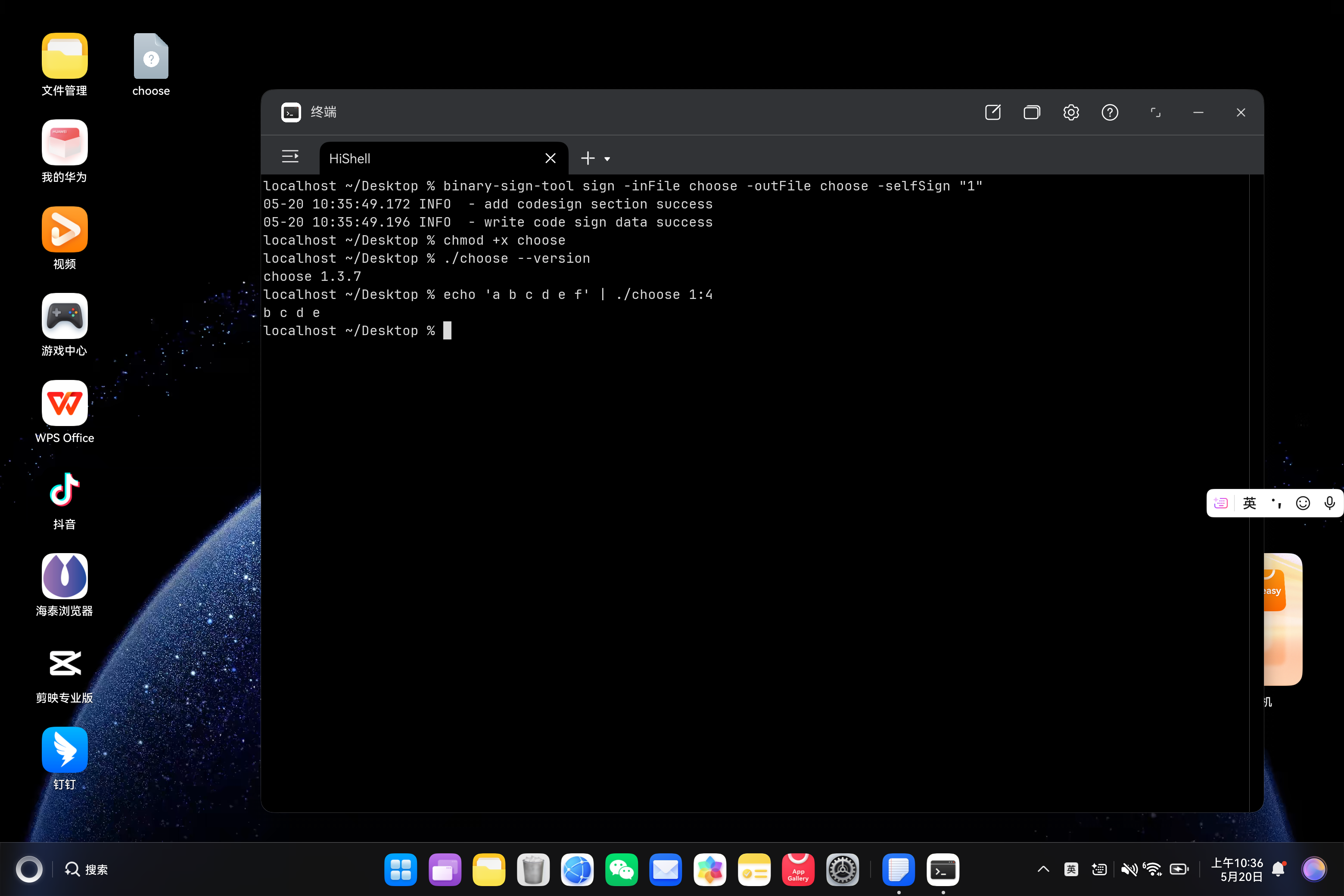
Task: Click the terminal new window edit icon
Action: click(x=993, y=112)
